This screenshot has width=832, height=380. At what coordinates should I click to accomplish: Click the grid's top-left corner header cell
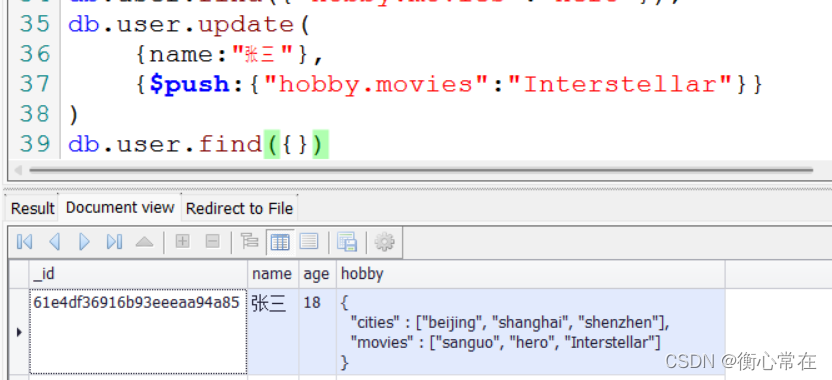pos(19,274)
